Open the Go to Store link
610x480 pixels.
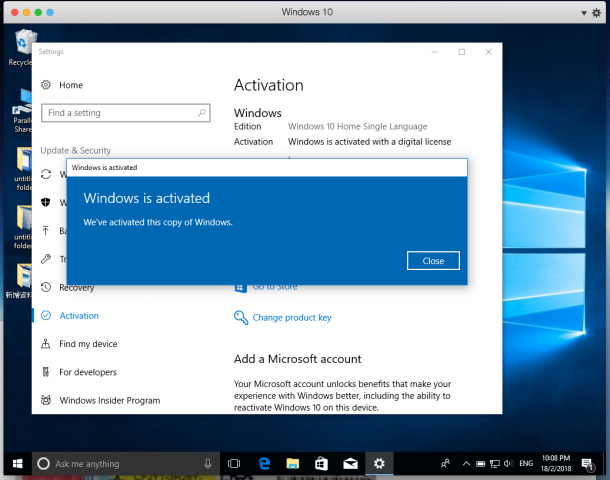pos(275,287)
